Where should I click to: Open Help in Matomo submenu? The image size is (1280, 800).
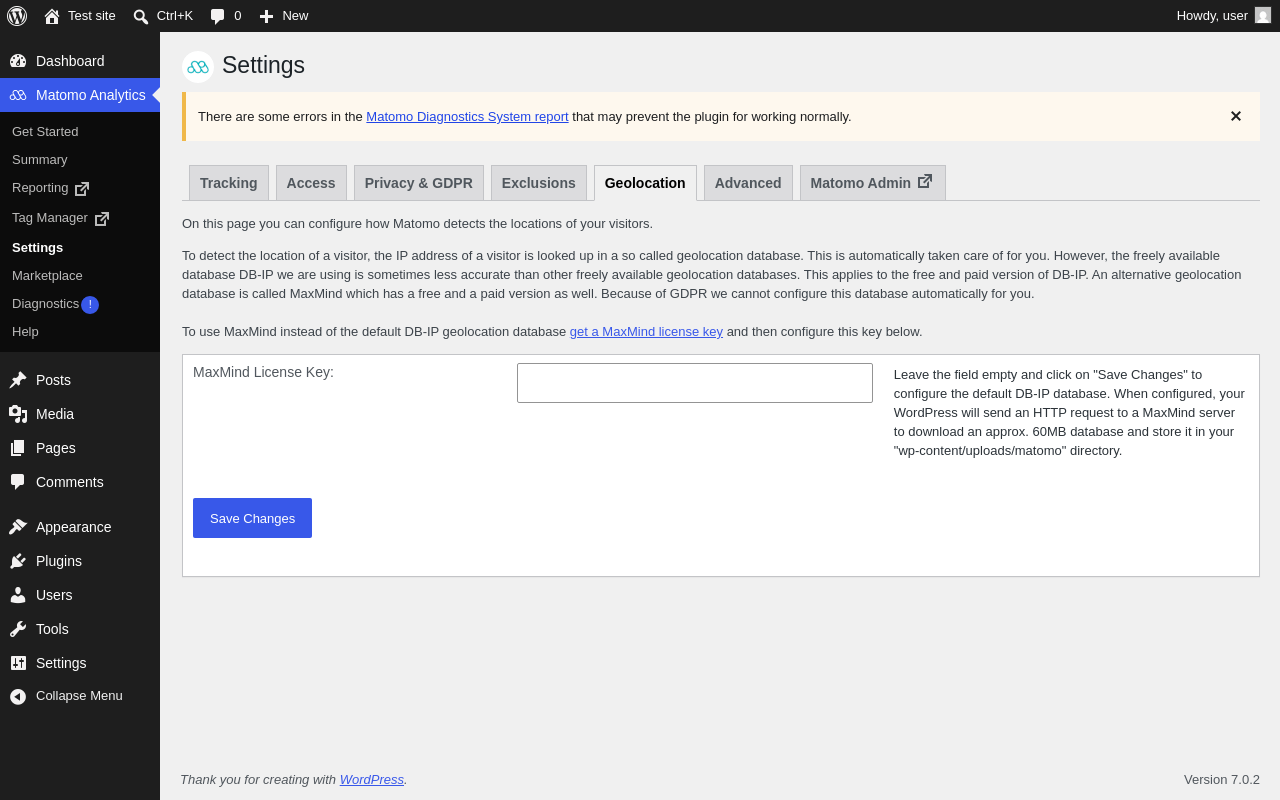click(x=25, y=332)
